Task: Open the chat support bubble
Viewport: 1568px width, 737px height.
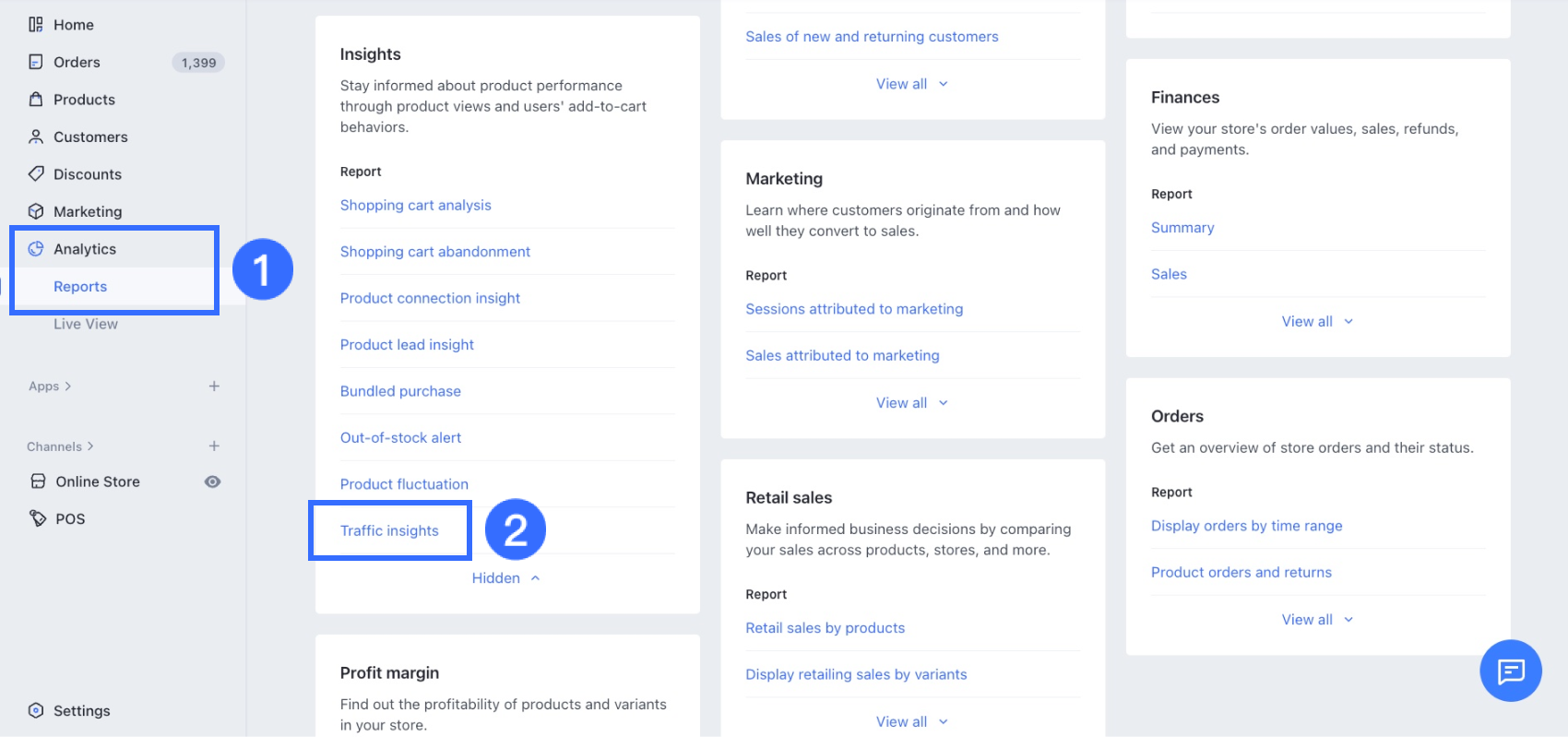Action: pos(1510,671)
